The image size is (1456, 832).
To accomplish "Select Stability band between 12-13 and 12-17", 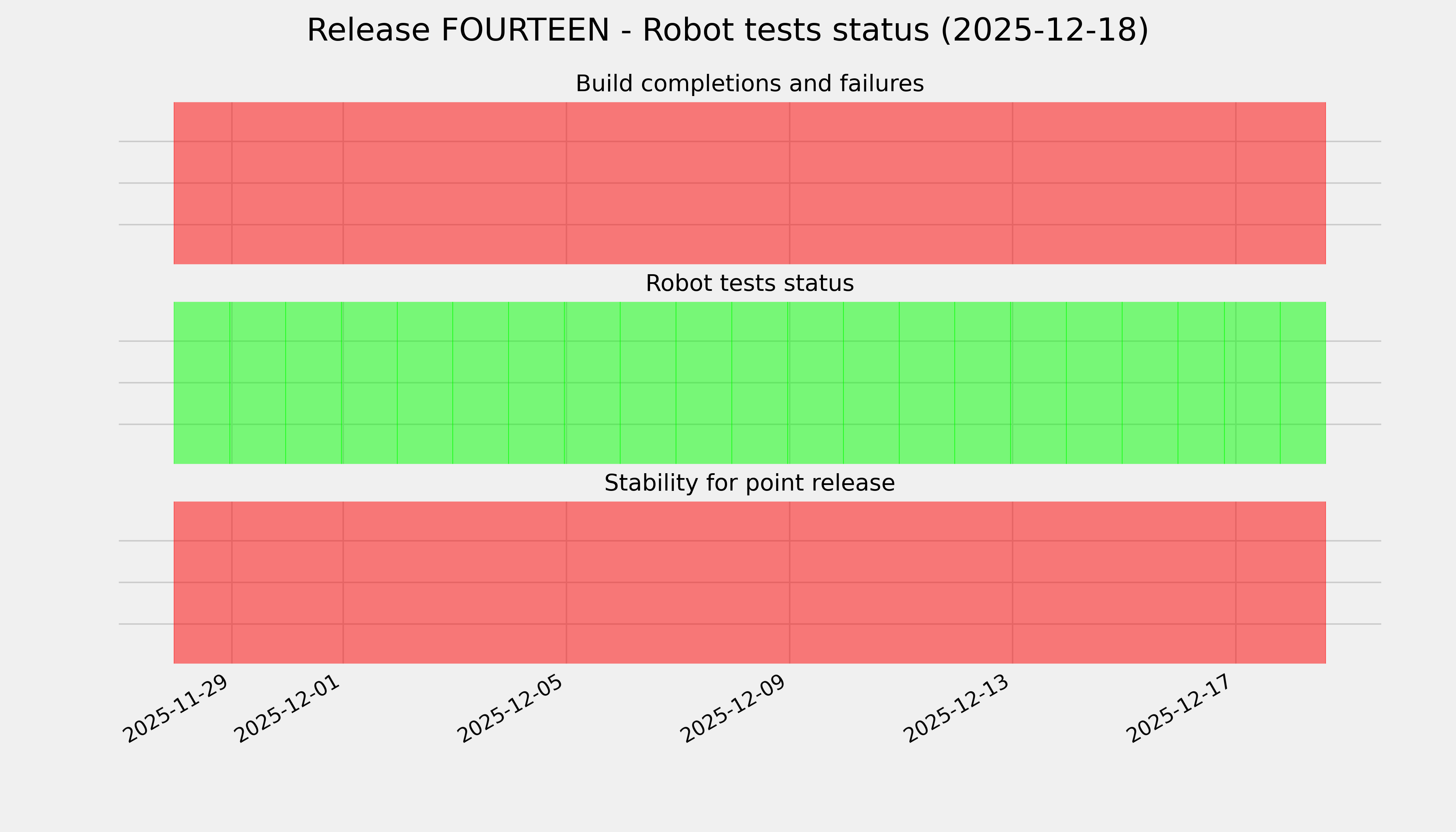I will click(x=1124, y=582).
